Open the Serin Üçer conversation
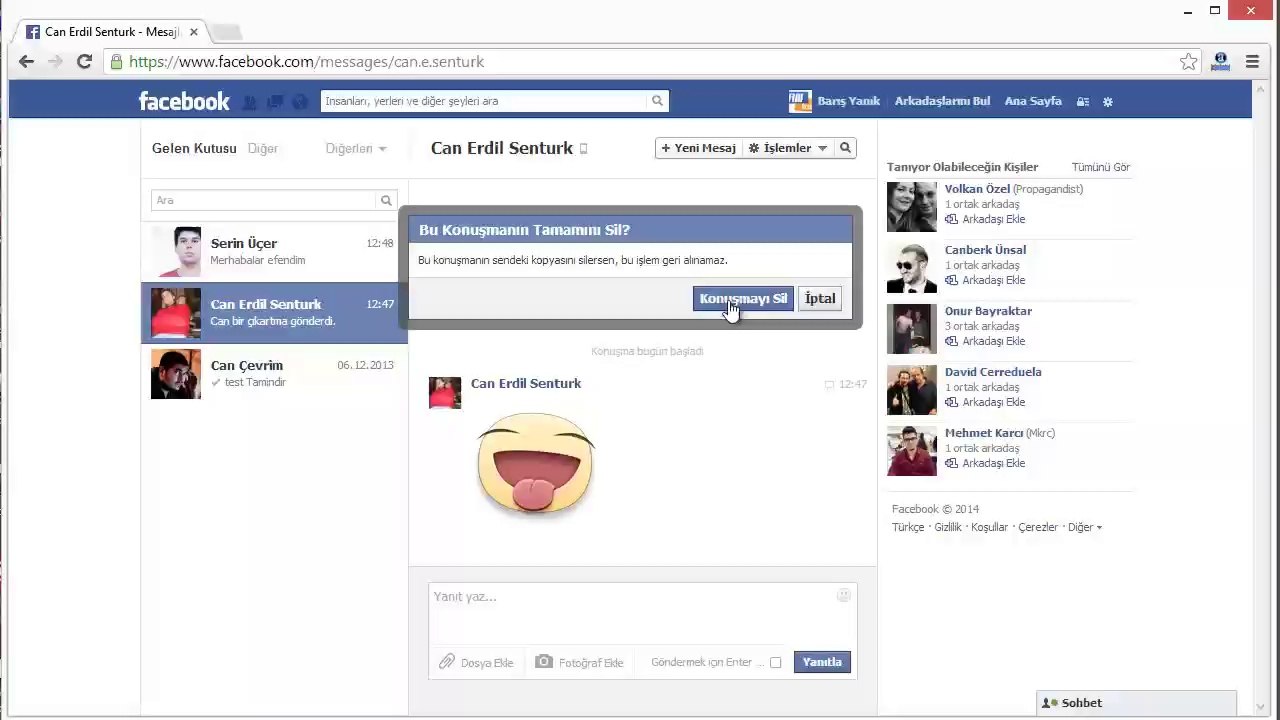 [x=274, y=251]
